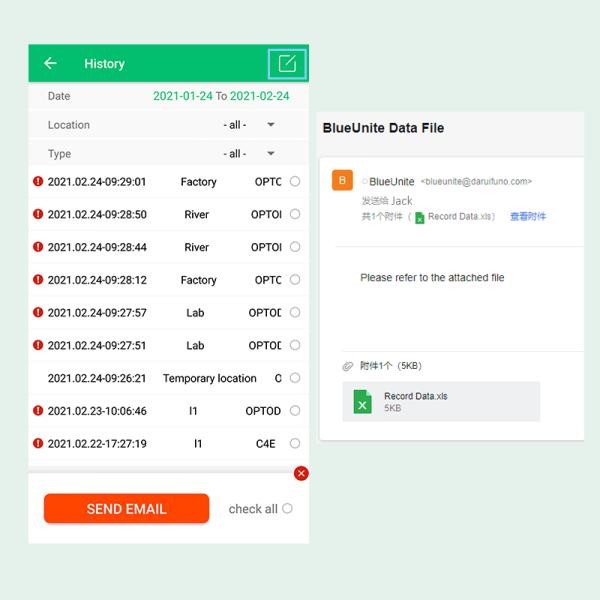Tap the back arrow in History header
600x600 pixels.
[50, 64]
